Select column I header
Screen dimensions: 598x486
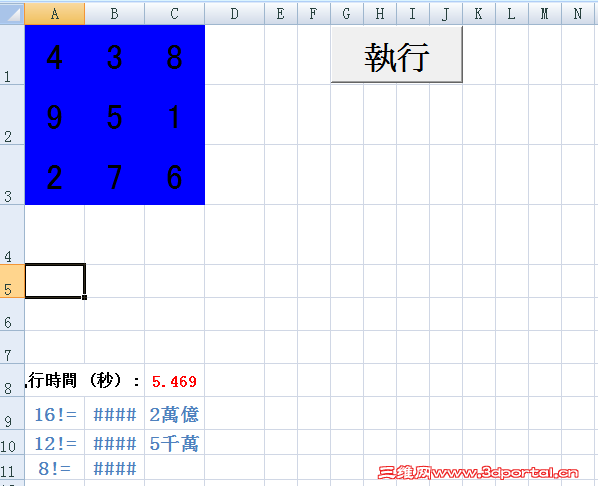coord(413,14)
